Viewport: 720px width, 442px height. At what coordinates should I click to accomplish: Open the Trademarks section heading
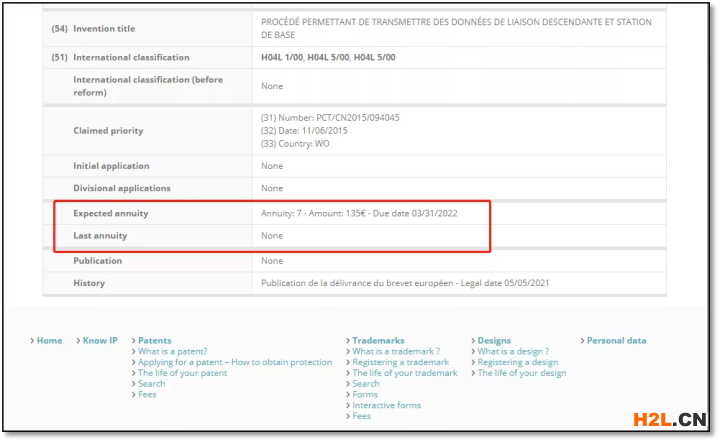pos(378,341)
